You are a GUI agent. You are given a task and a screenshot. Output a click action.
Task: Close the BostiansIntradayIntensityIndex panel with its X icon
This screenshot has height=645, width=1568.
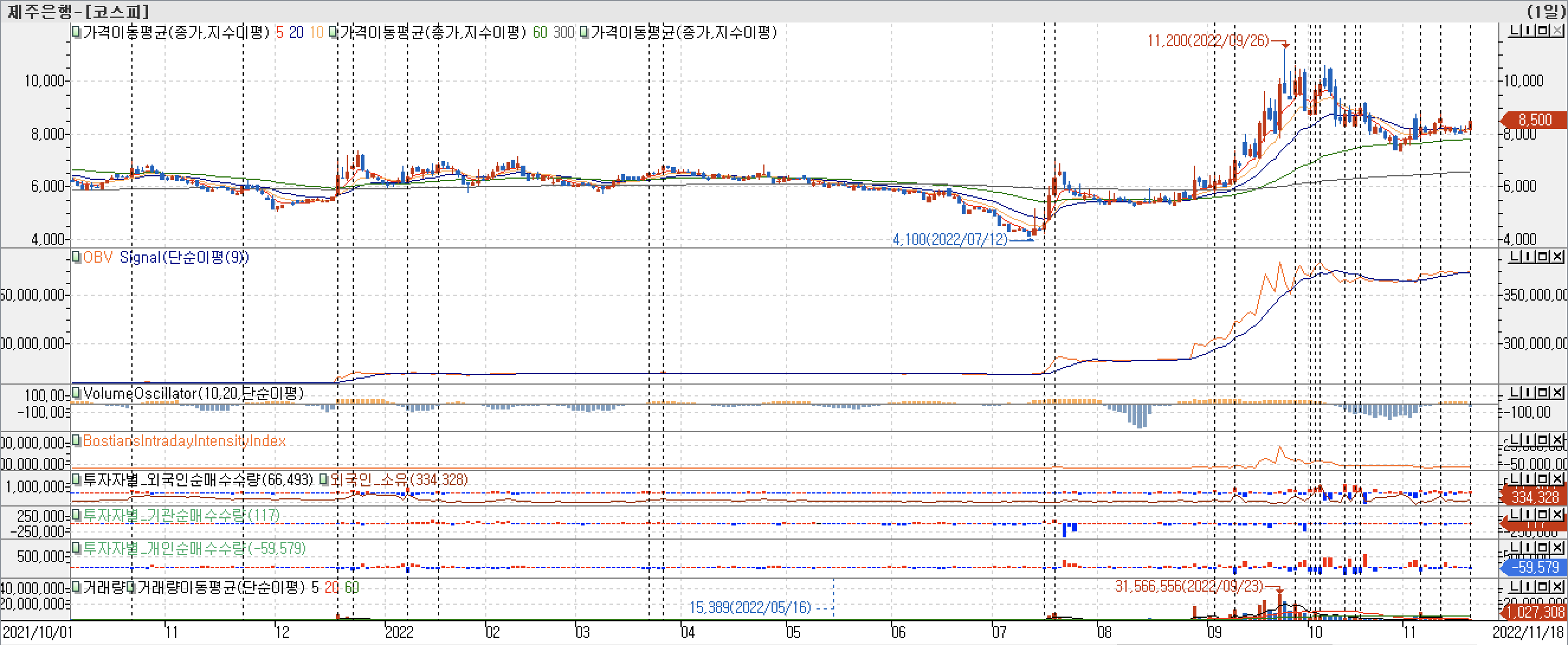[x=1557, y=439]
